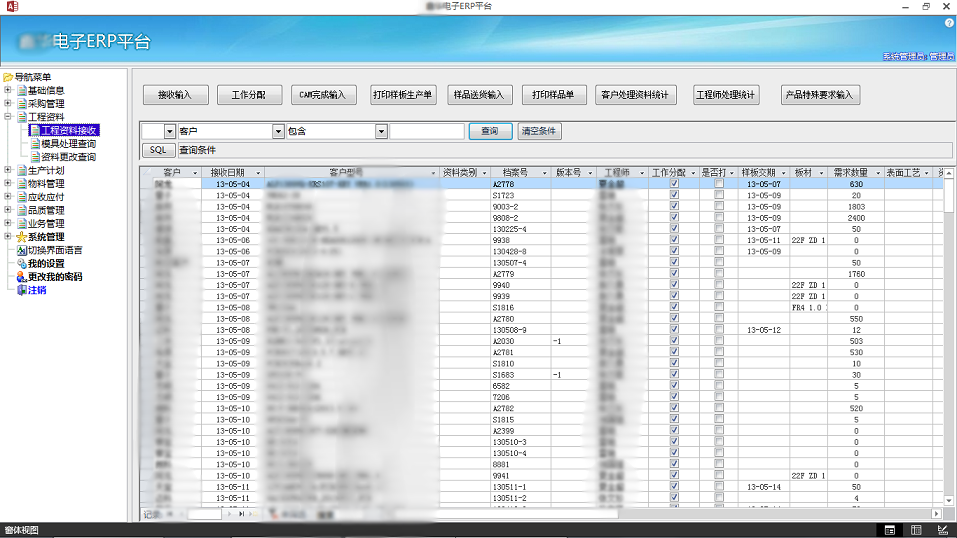Toggle 是否打 checkbox for file S1816
Image resolution: width=957 pixels, height=538 pixels.
(719, 307)
